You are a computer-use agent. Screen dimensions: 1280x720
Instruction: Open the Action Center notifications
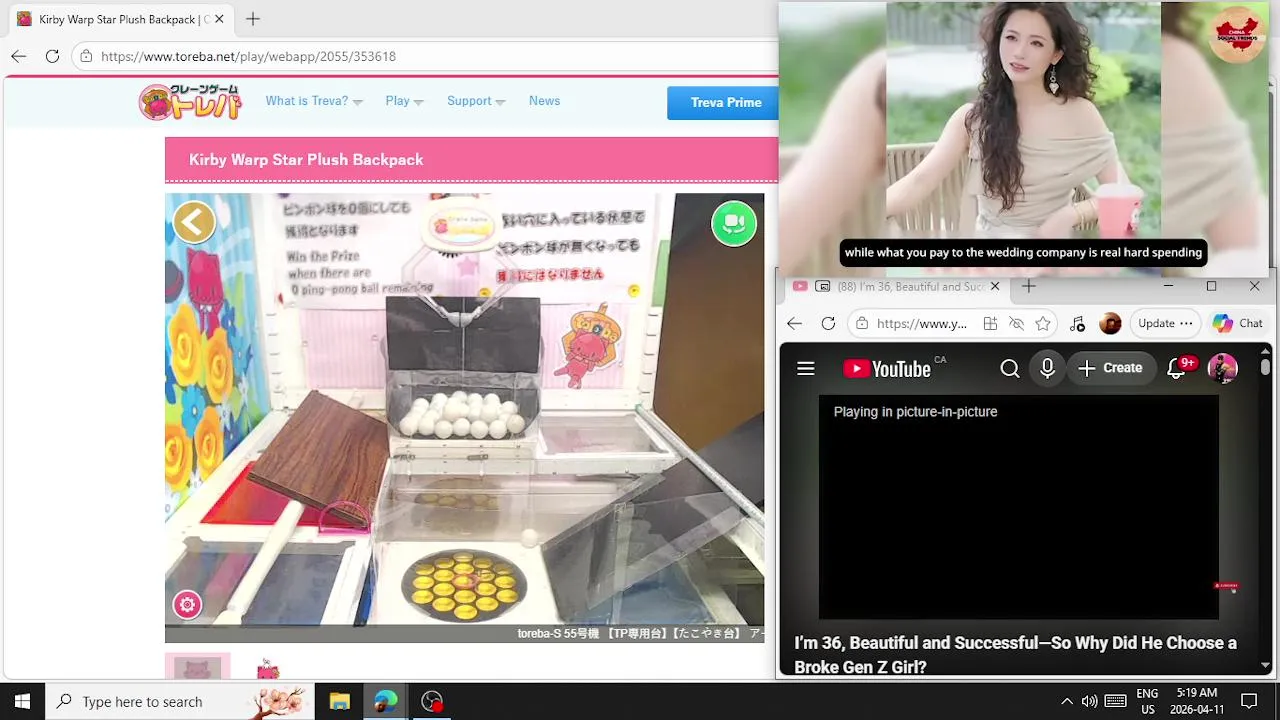(1249, 701)
